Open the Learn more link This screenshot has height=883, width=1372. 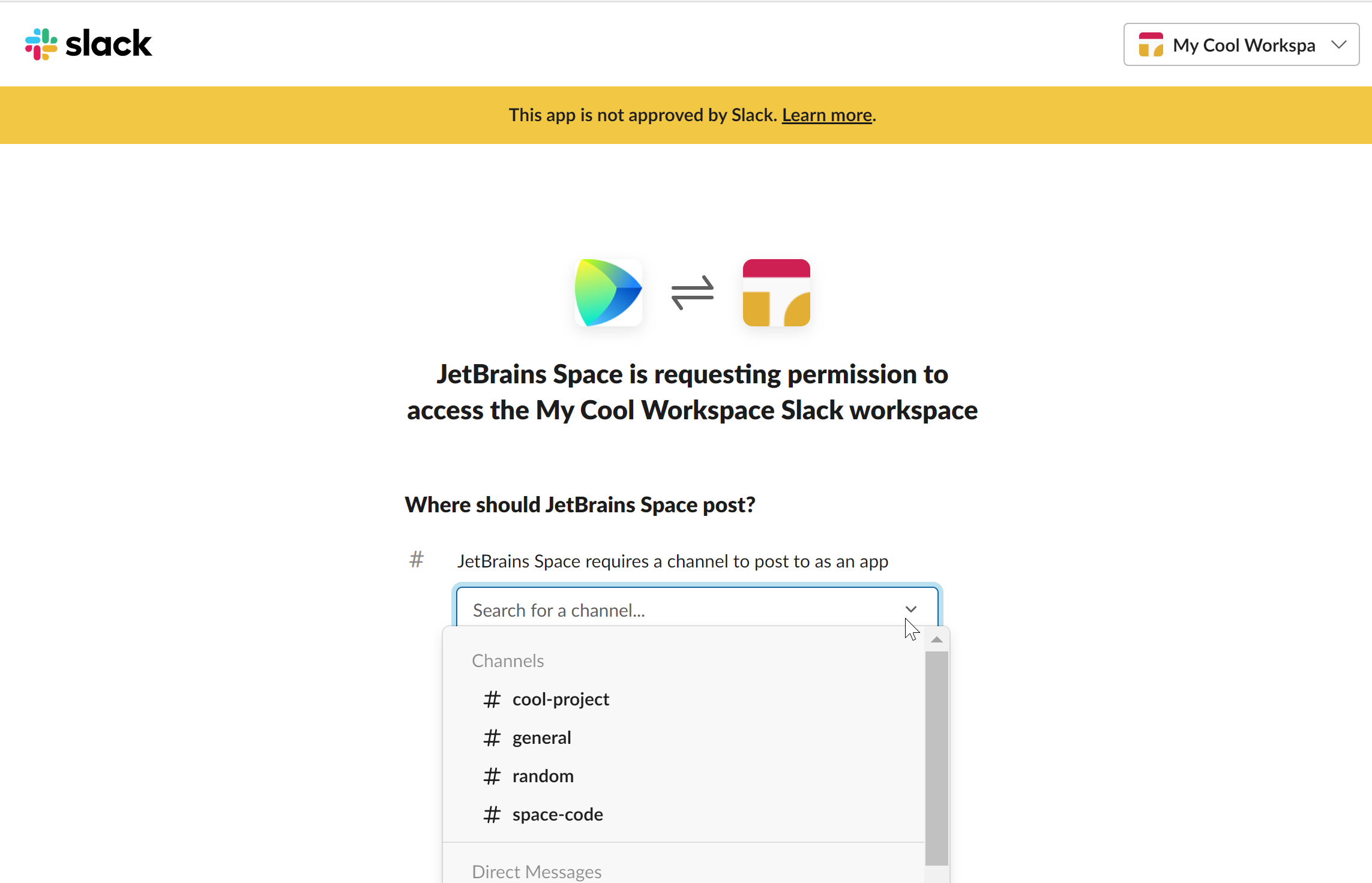pyautogui.click(x=826, y=115)
